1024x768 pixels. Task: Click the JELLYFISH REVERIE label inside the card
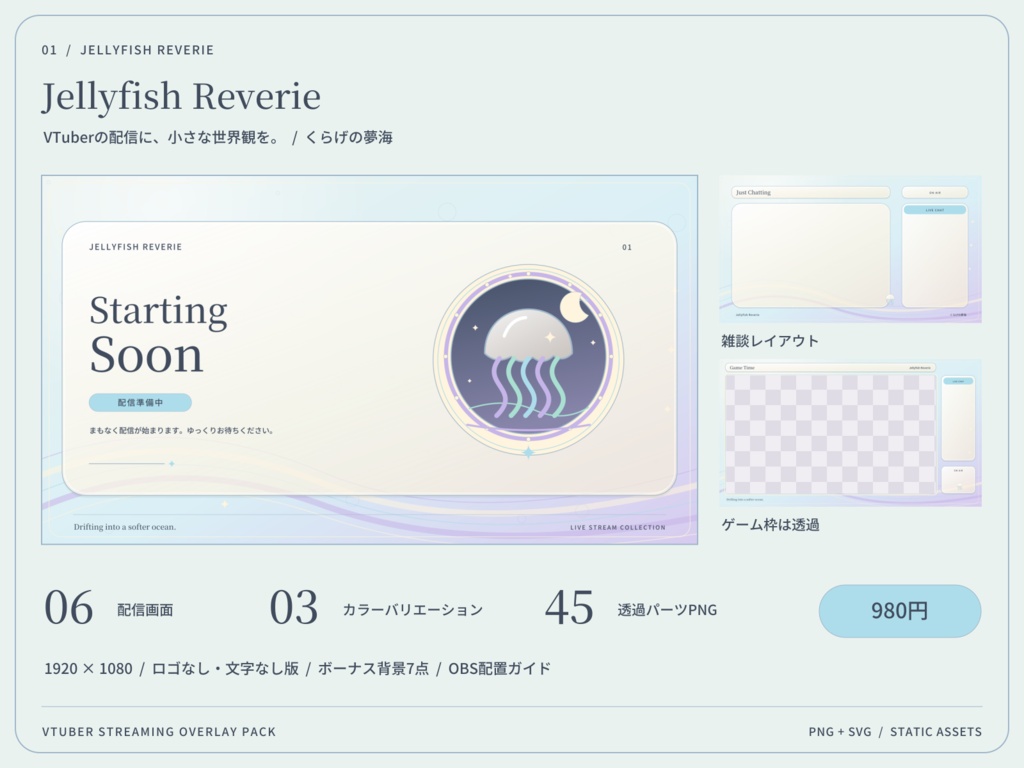136,247
